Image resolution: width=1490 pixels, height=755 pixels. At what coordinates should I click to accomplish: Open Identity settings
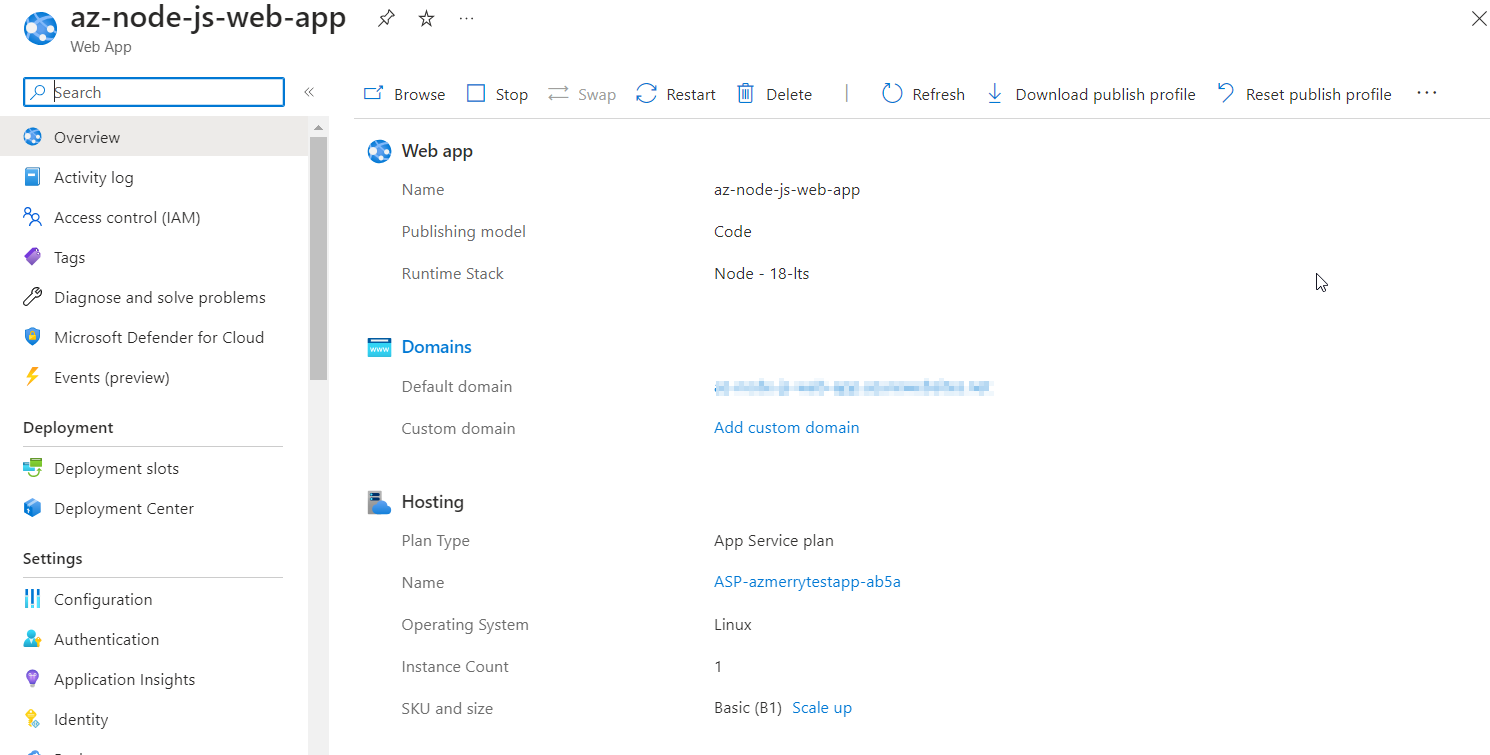pos(154,719)
